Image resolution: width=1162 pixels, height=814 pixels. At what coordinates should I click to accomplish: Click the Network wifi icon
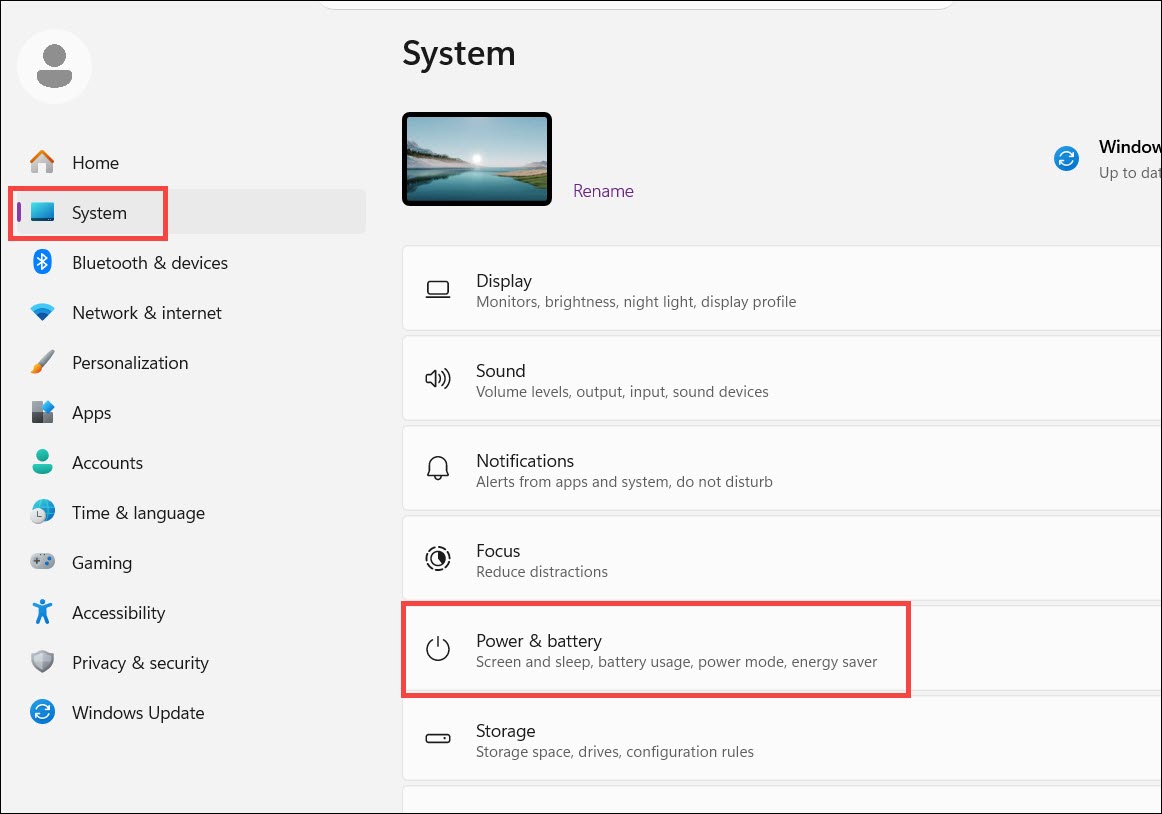pos(42,312)
